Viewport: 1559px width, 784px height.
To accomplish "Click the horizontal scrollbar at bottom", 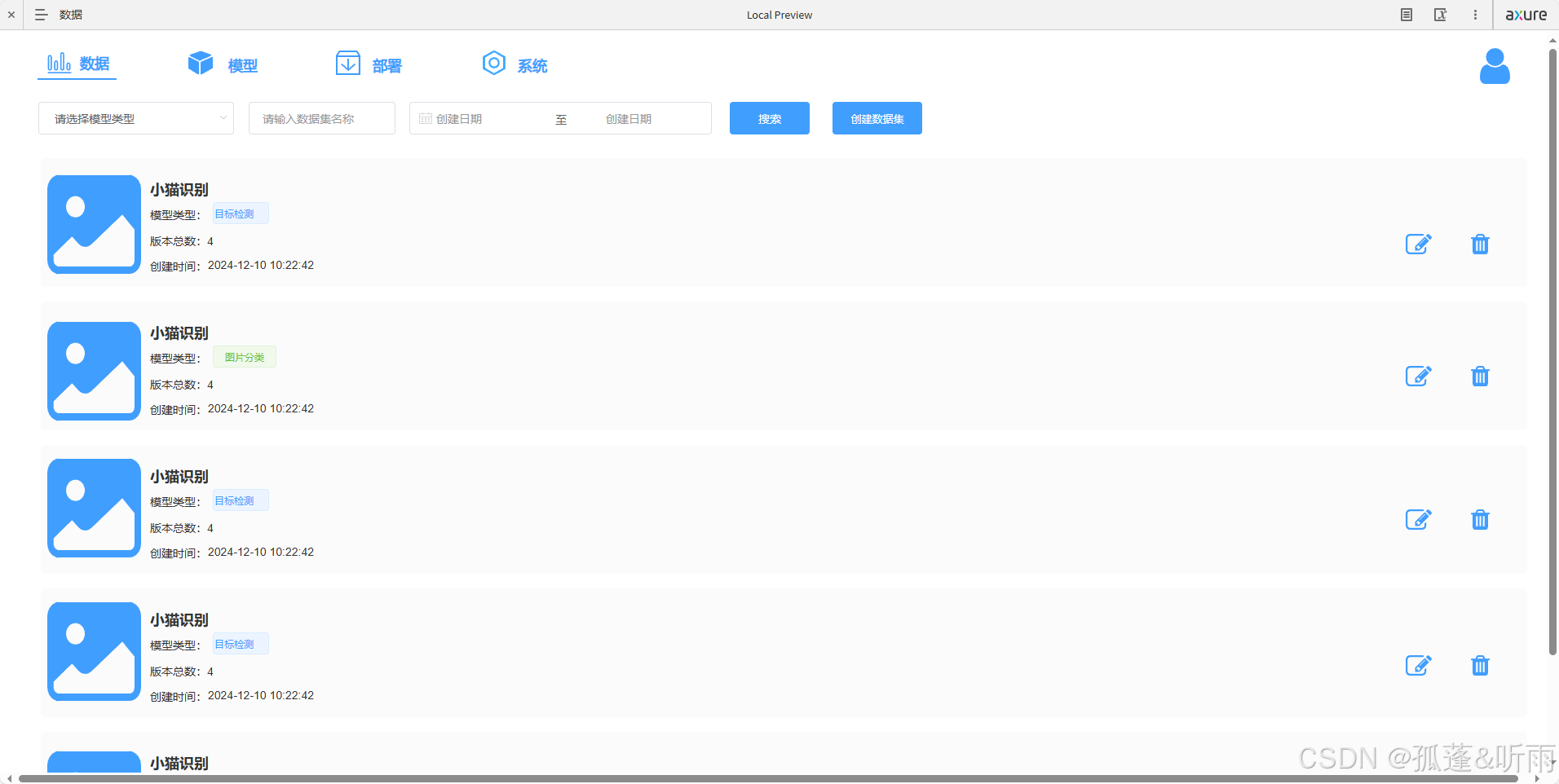I will pyautogui.click(x=768, y=778).
